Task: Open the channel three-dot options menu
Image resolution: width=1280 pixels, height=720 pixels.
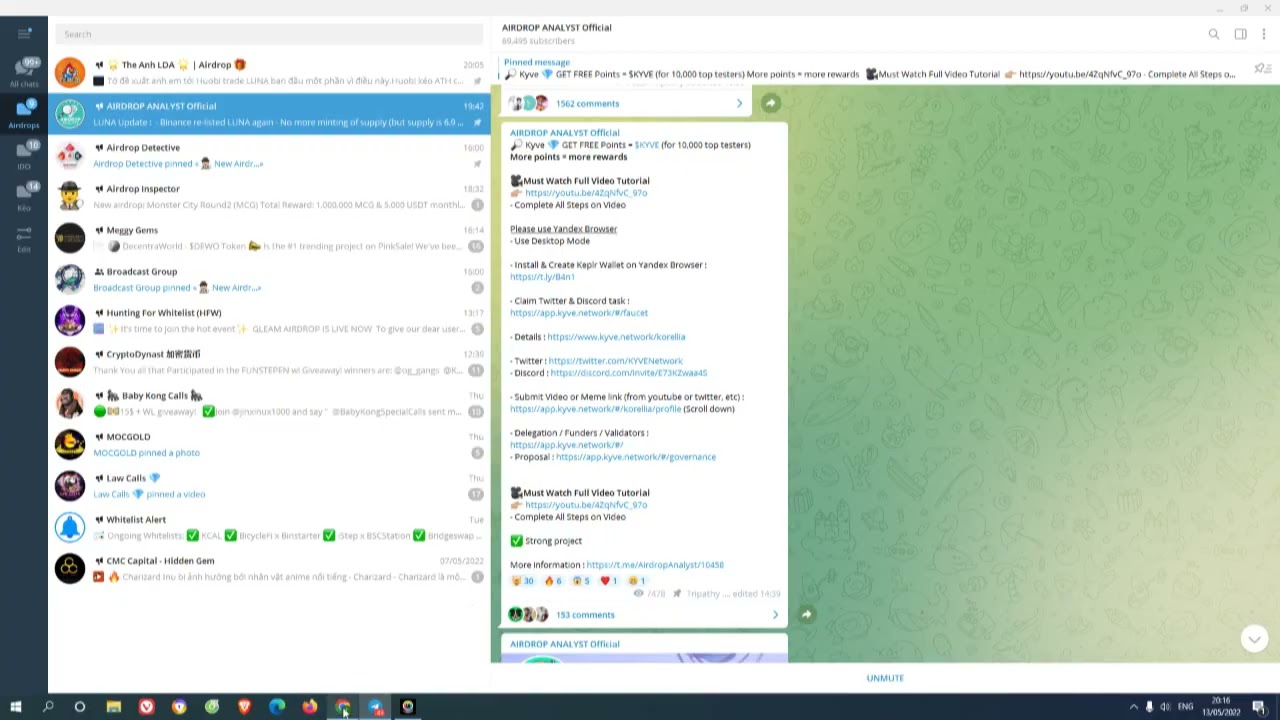Action: pyautogui.click(x=1264, y=34)
